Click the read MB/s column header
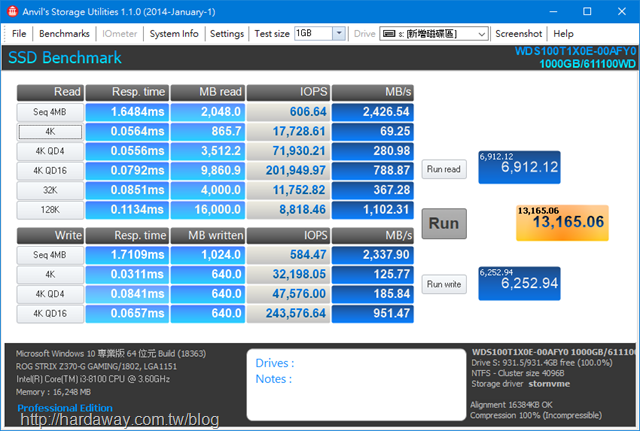 point(372,92)
